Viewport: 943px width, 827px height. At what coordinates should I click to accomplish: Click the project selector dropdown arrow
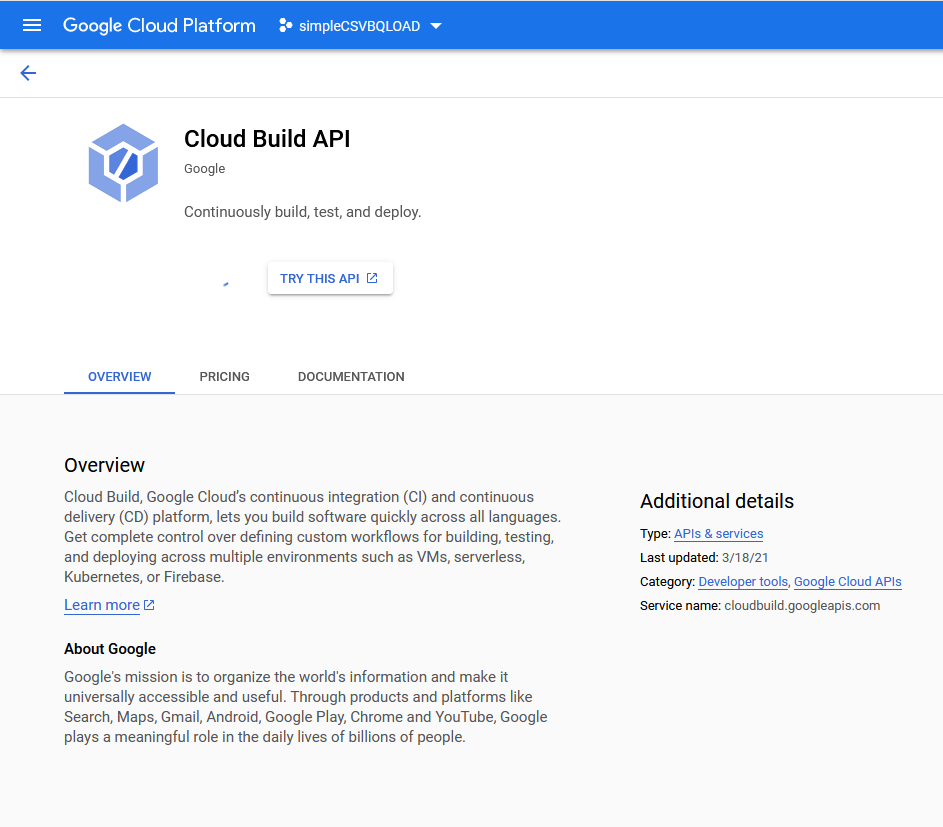click(x=437, y=26)
